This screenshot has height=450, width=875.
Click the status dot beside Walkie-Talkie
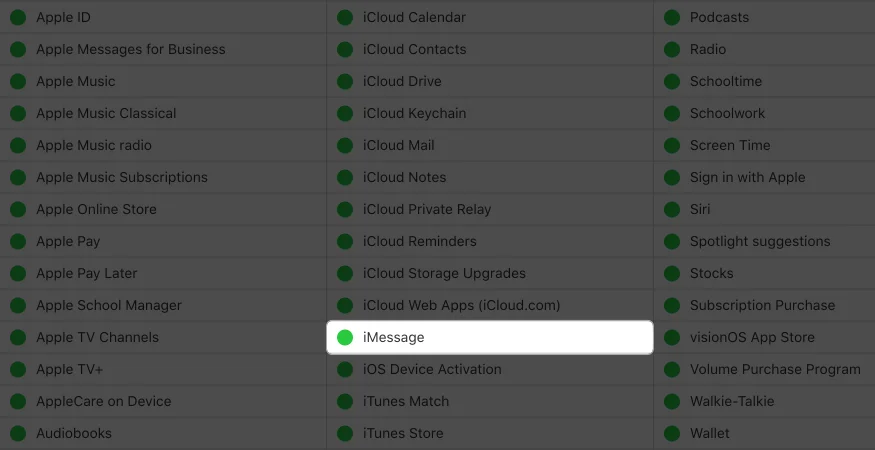(672, 401)
